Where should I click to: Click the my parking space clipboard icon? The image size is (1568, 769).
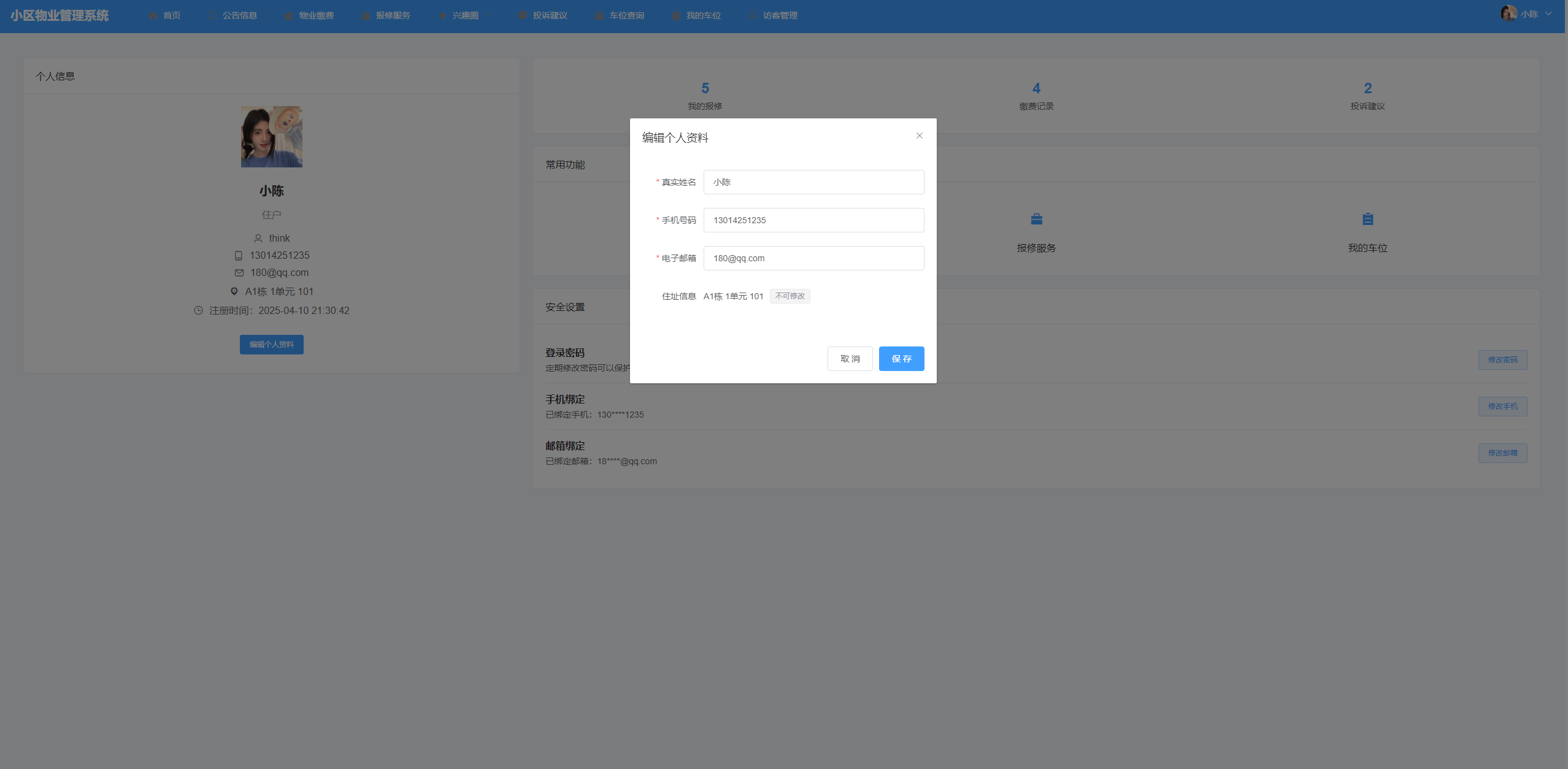click(x=1367, y=219)
